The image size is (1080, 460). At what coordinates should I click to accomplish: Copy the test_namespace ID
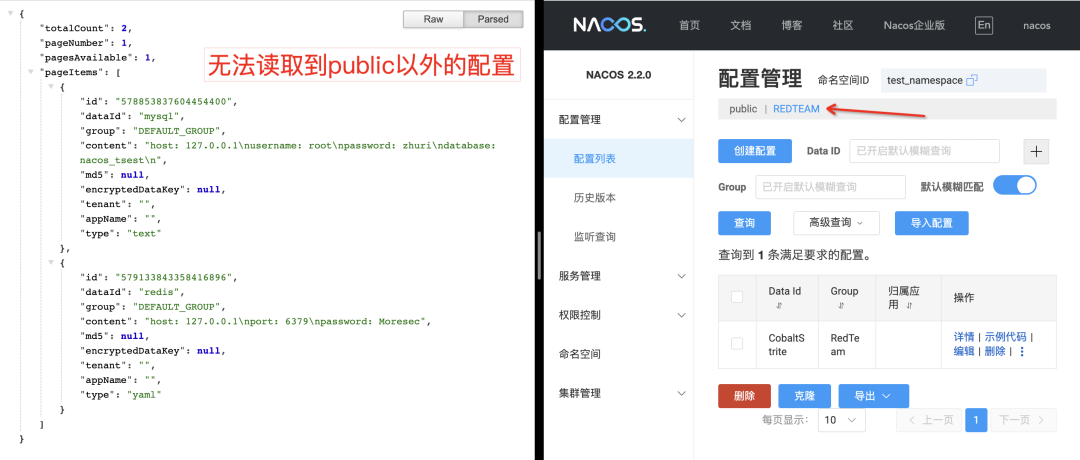point(970,80)
